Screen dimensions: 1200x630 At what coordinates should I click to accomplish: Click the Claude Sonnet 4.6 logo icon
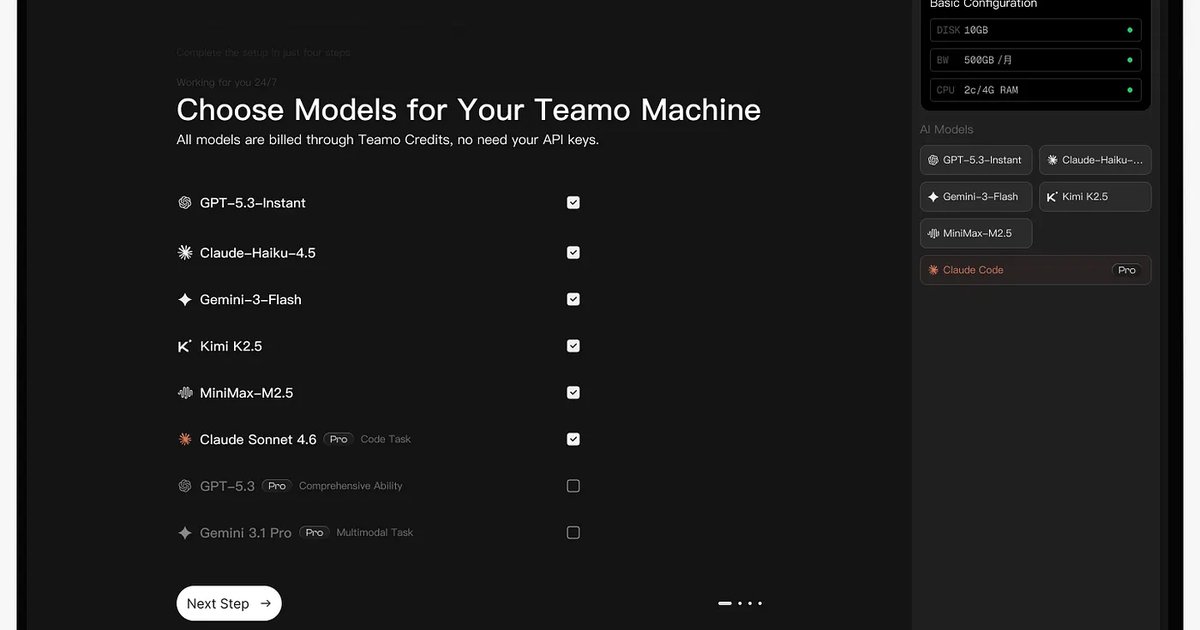(x=185, y=439)
